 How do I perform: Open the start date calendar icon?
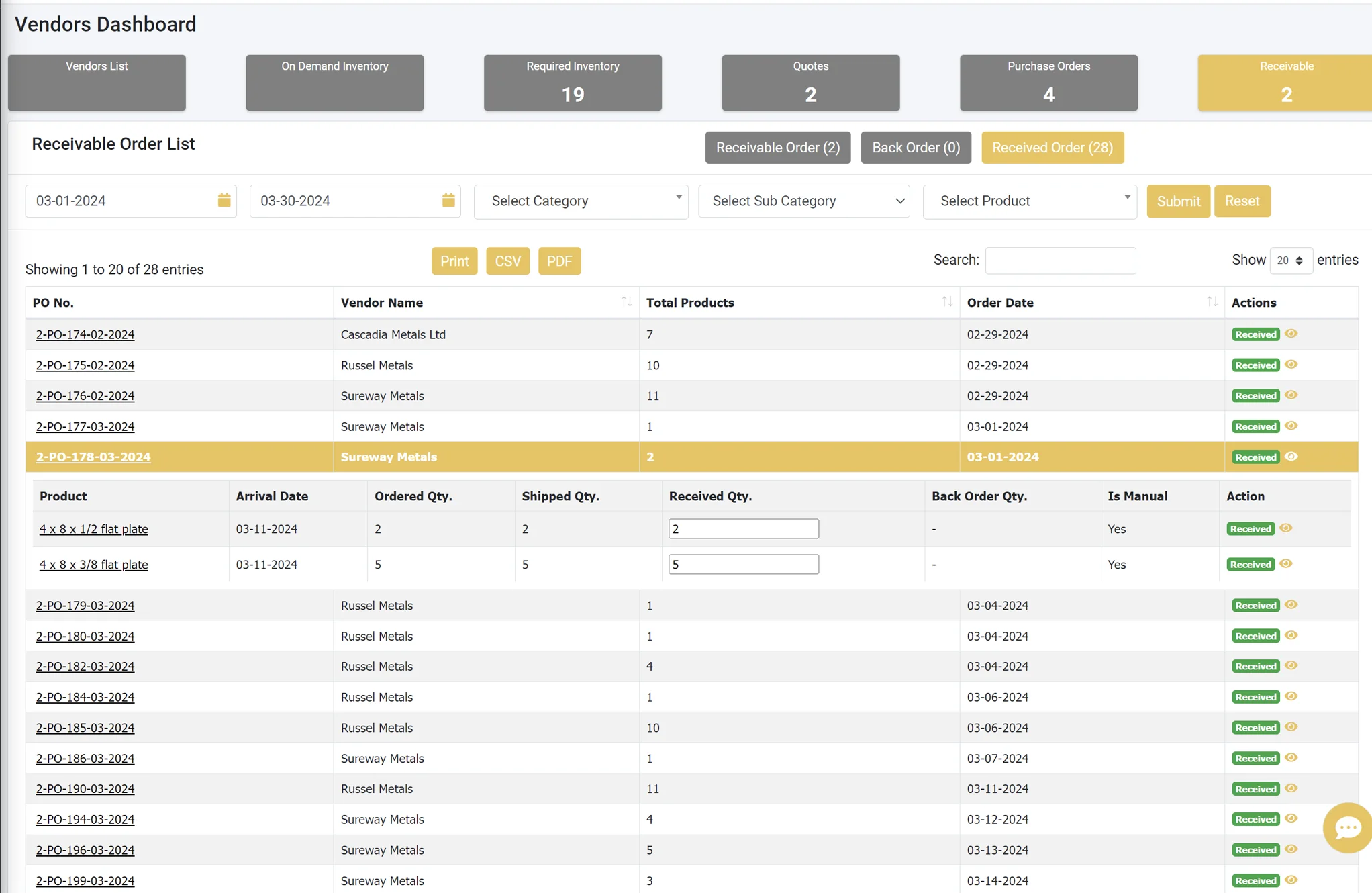(224, 200)
